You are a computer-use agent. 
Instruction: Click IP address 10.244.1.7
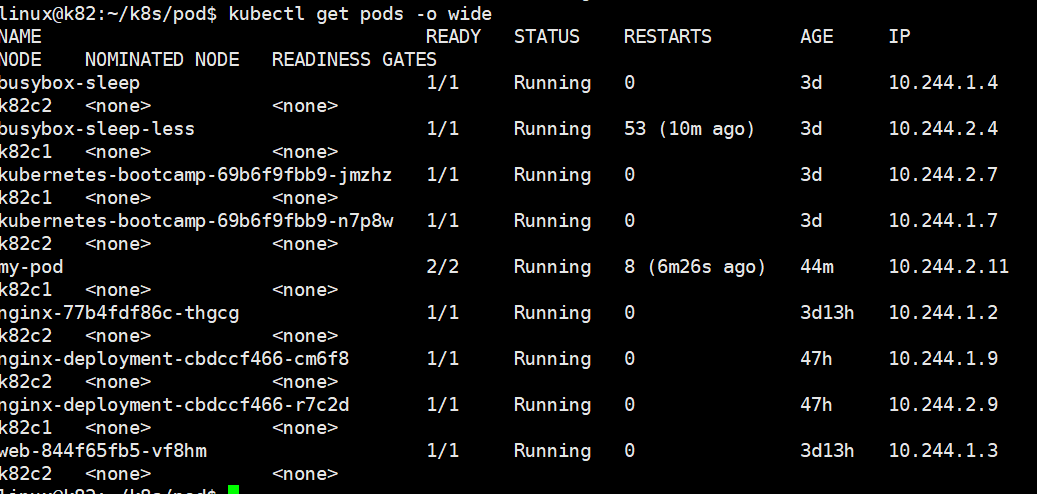pos(943,221)
